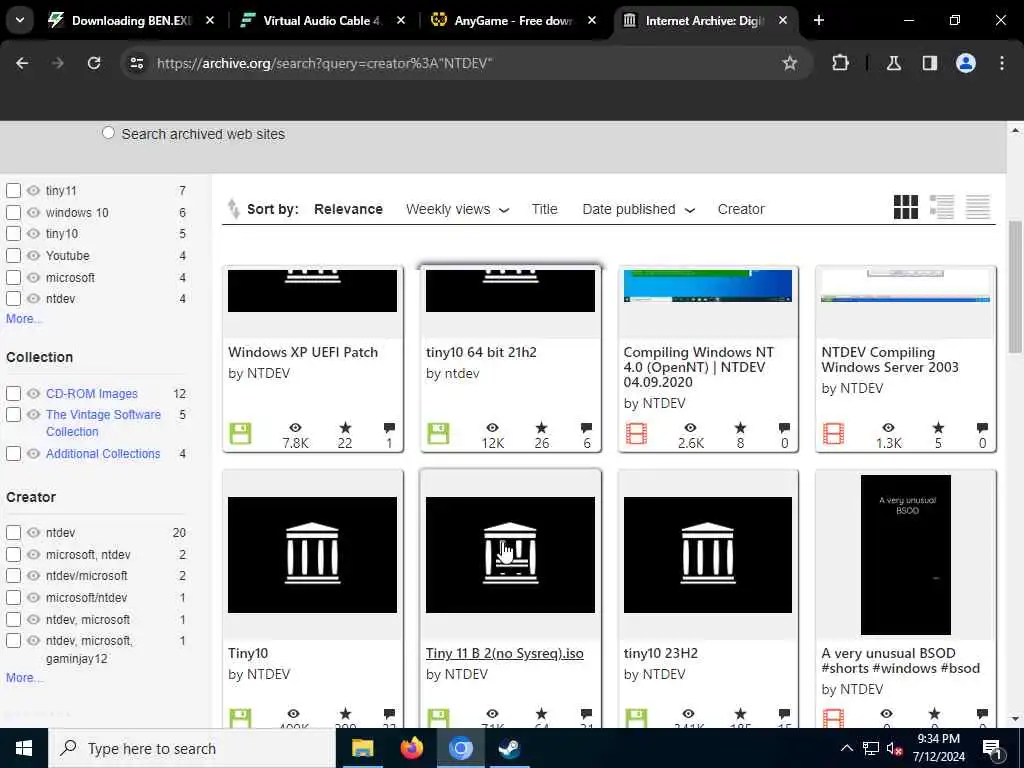
Task: Check the Additional Collections checkbox
Action: (x=13, y=453)
